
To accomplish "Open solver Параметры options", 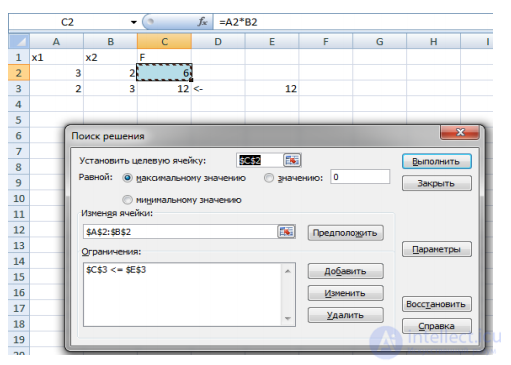I will tap(437, 249).
